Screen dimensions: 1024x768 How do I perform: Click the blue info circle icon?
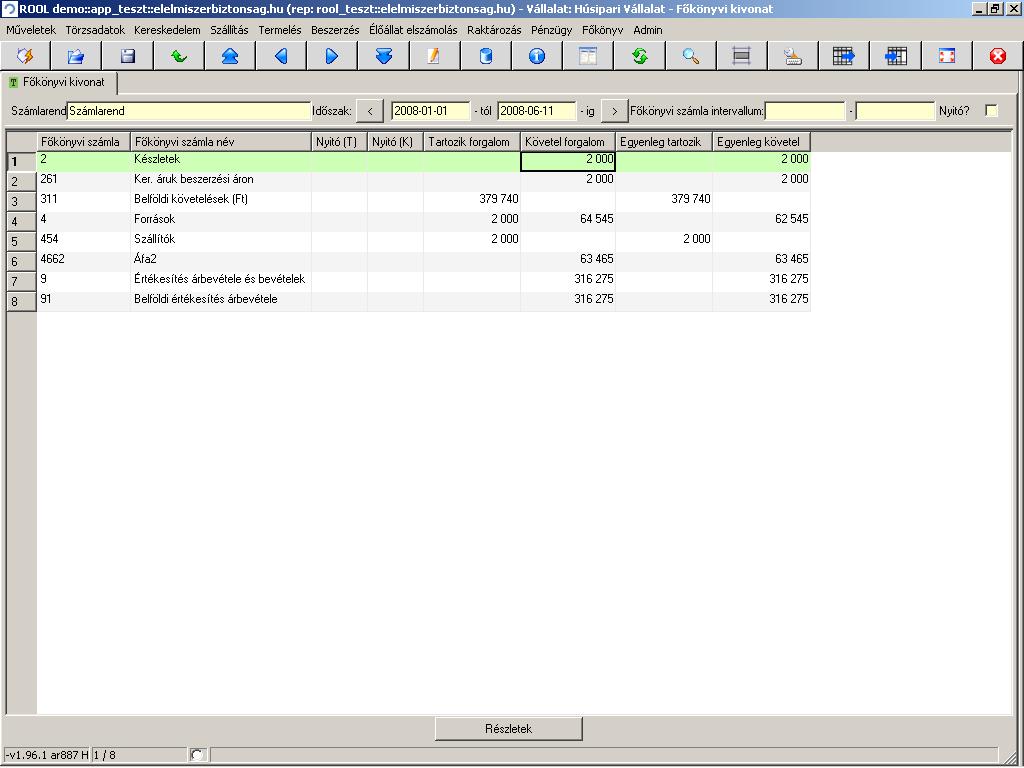[x=537, y=56]
